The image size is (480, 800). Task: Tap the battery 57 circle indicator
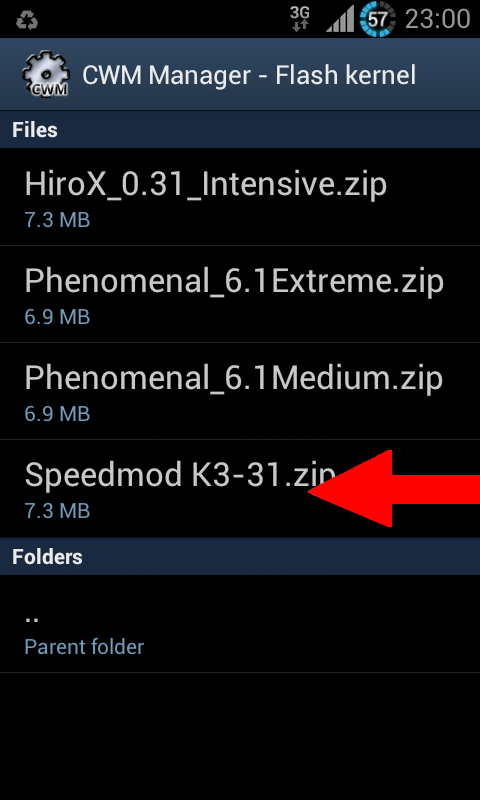point(377,19)
